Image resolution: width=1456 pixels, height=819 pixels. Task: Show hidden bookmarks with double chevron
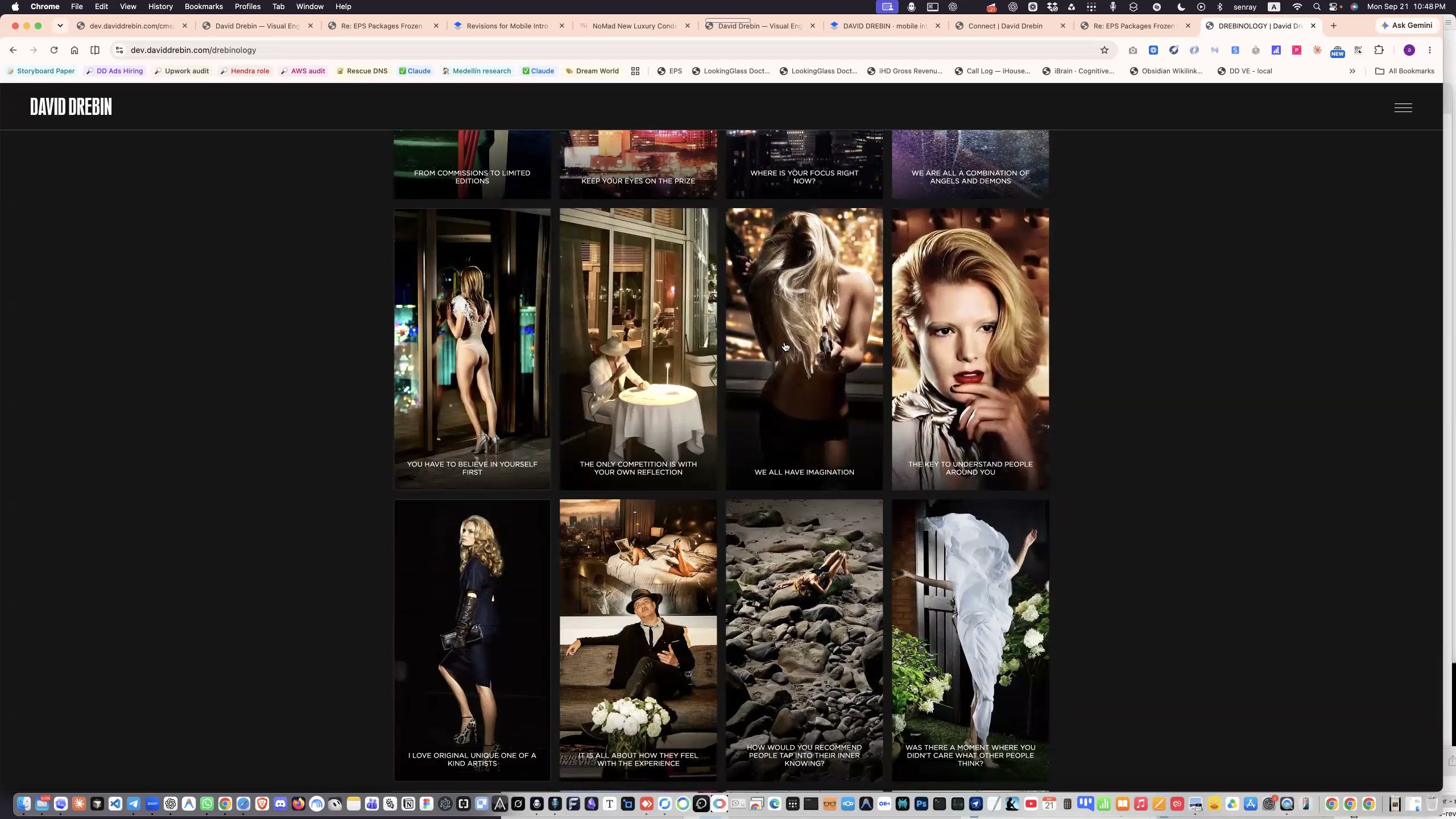(1352, 71)
